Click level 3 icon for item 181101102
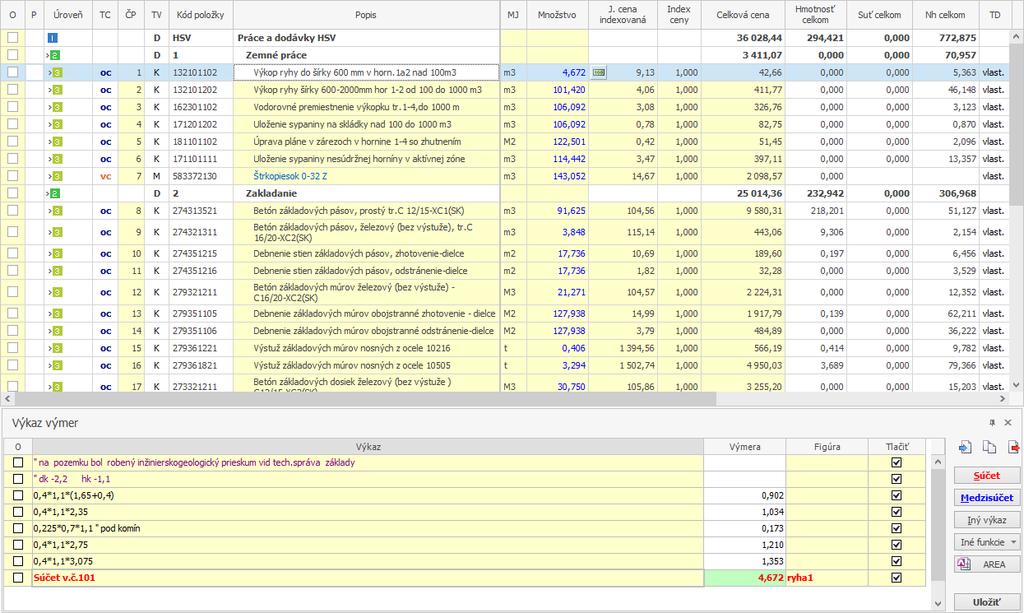Screen dimensions: 1024x613 coord(57,142)
